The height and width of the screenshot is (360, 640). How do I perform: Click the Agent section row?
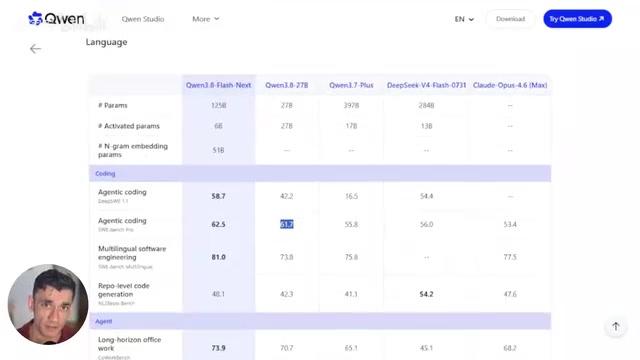coord(320,321)
